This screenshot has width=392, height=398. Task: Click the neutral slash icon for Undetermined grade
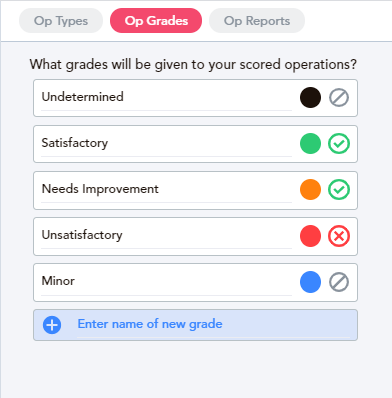pos(339,98)
